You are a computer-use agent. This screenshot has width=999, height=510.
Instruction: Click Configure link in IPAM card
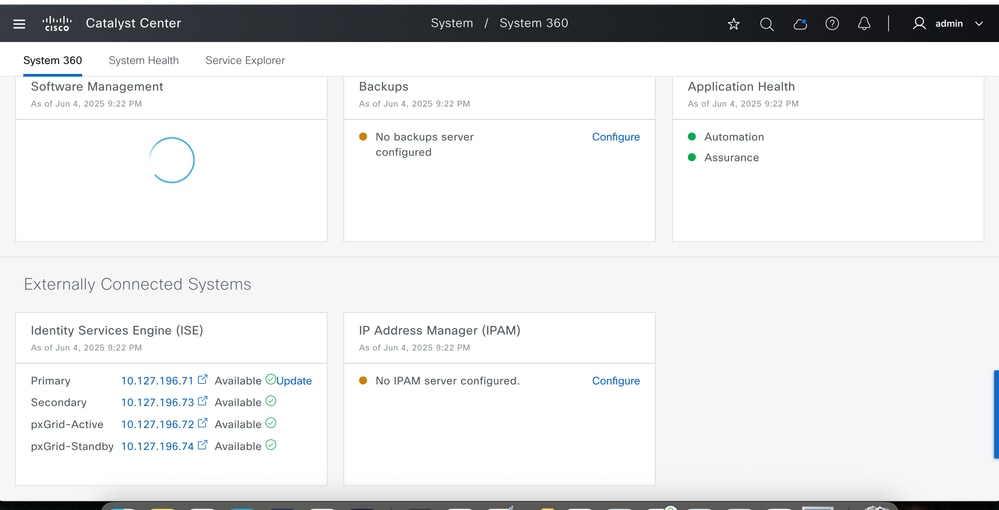click(x=616, y=381)
